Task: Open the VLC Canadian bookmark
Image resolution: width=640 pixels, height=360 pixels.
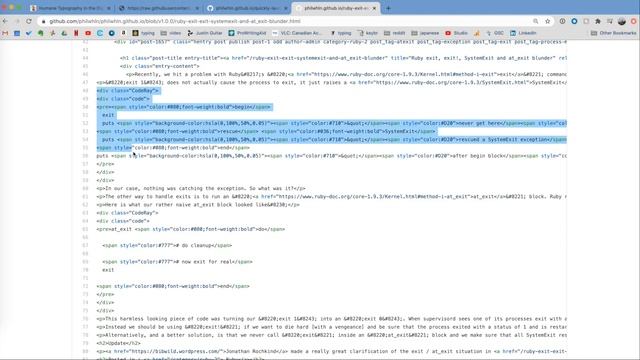Action: coord(297,33)
